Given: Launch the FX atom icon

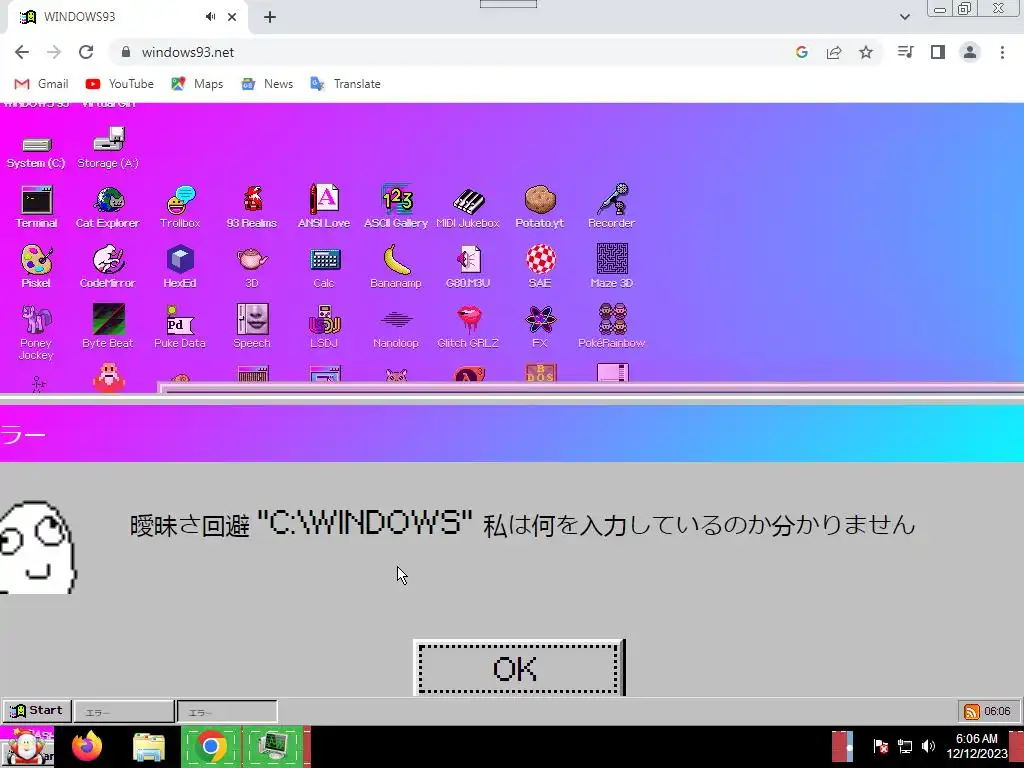Looking at the screenshot, I should [540, 326].
